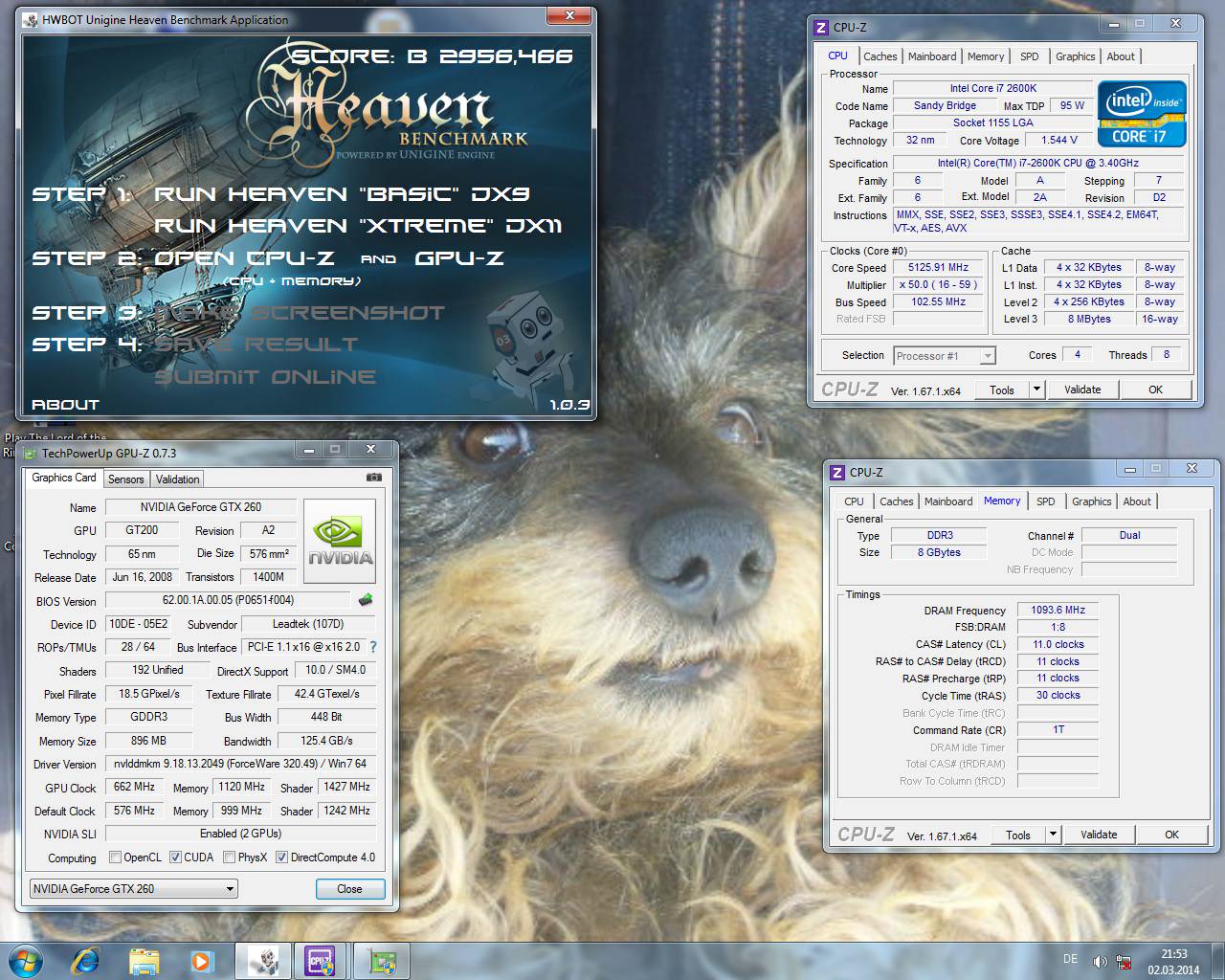The image size is (1225, 980).
Task: Click Submit Online in Heaven benchmark
Action: click(x=265, y=377)
